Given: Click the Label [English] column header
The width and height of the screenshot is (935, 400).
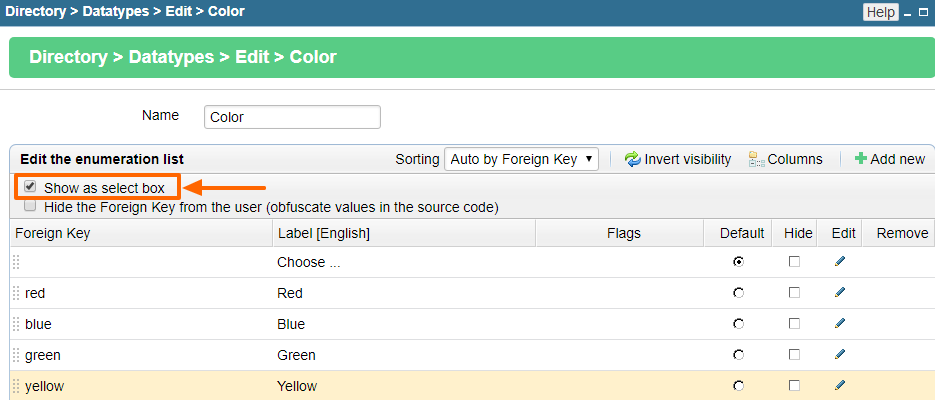Looking at the screenshot, I should 324,233.
